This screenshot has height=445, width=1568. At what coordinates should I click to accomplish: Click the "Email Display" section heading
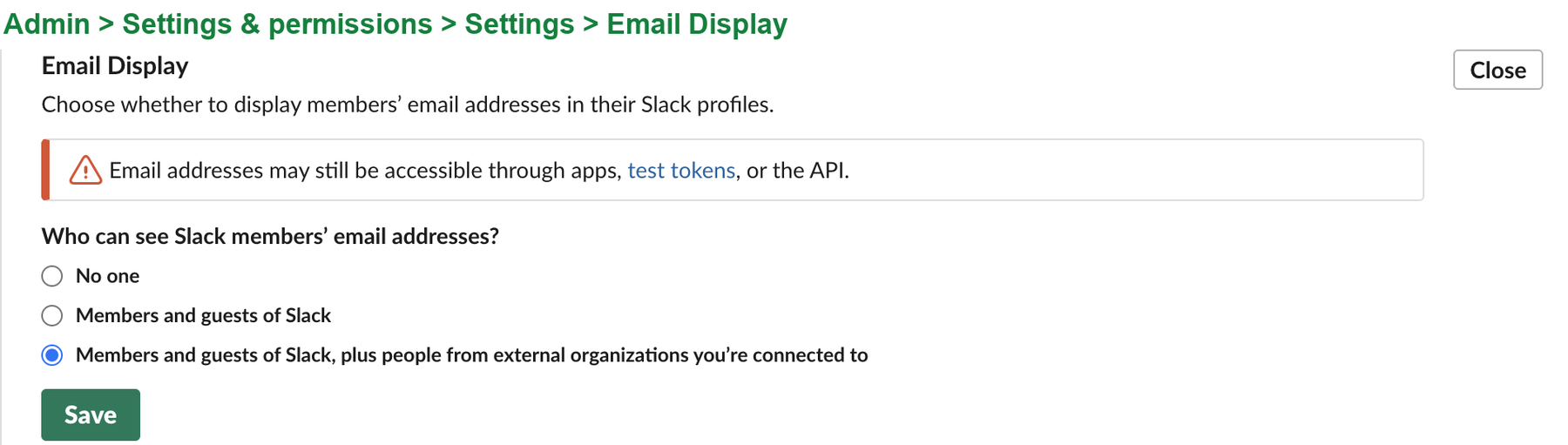(x=115, y=65)
